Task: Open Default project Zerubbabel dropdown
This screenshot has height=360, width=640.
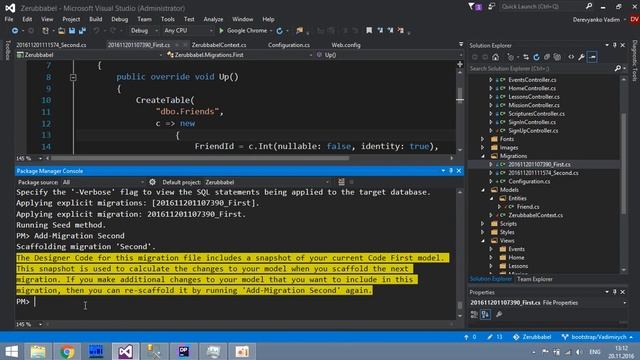Action: pyautogui.click(x=267, y=182)
